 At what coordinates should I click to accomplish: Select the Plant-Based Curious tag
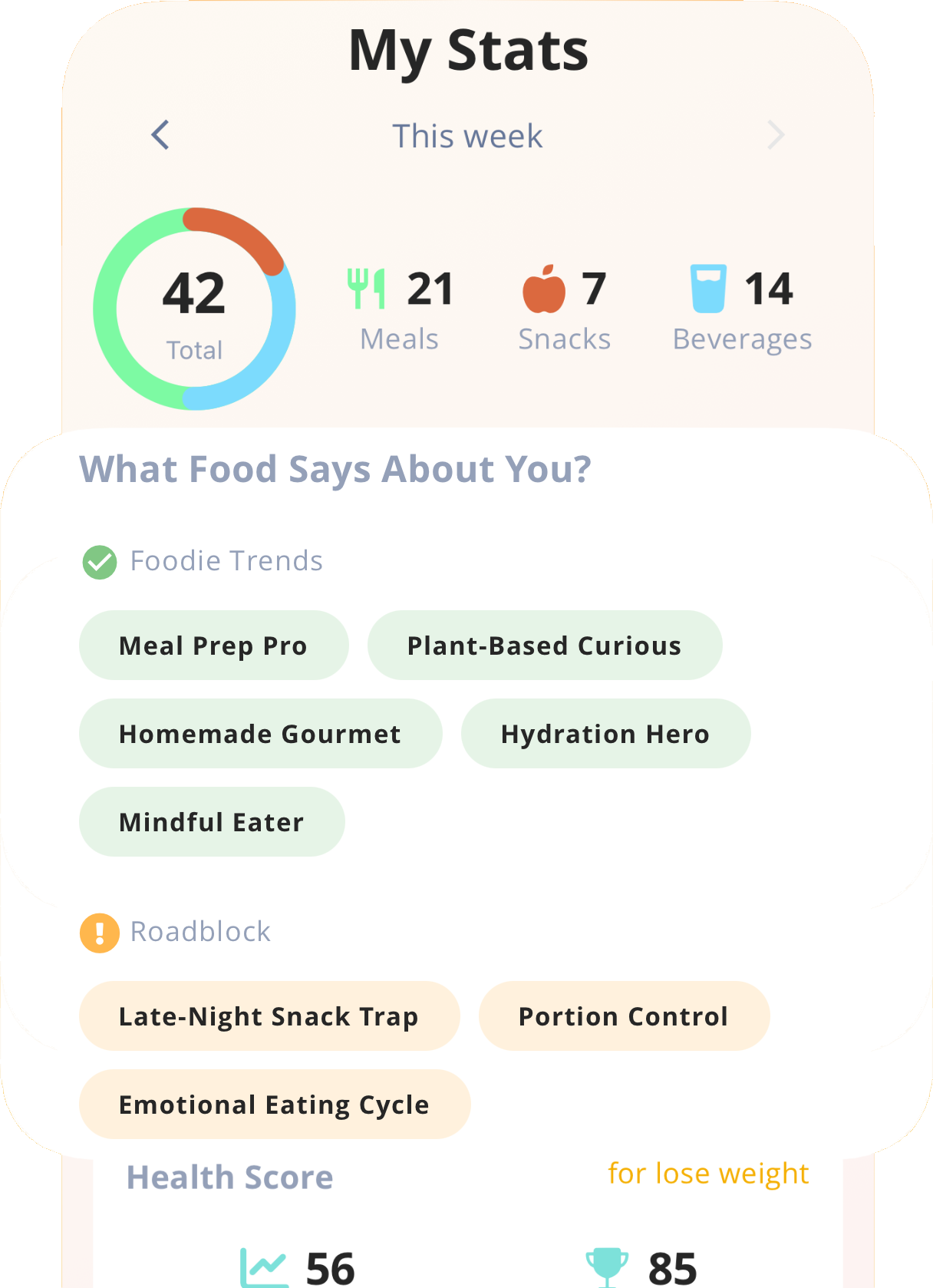(x=544, y=646)
